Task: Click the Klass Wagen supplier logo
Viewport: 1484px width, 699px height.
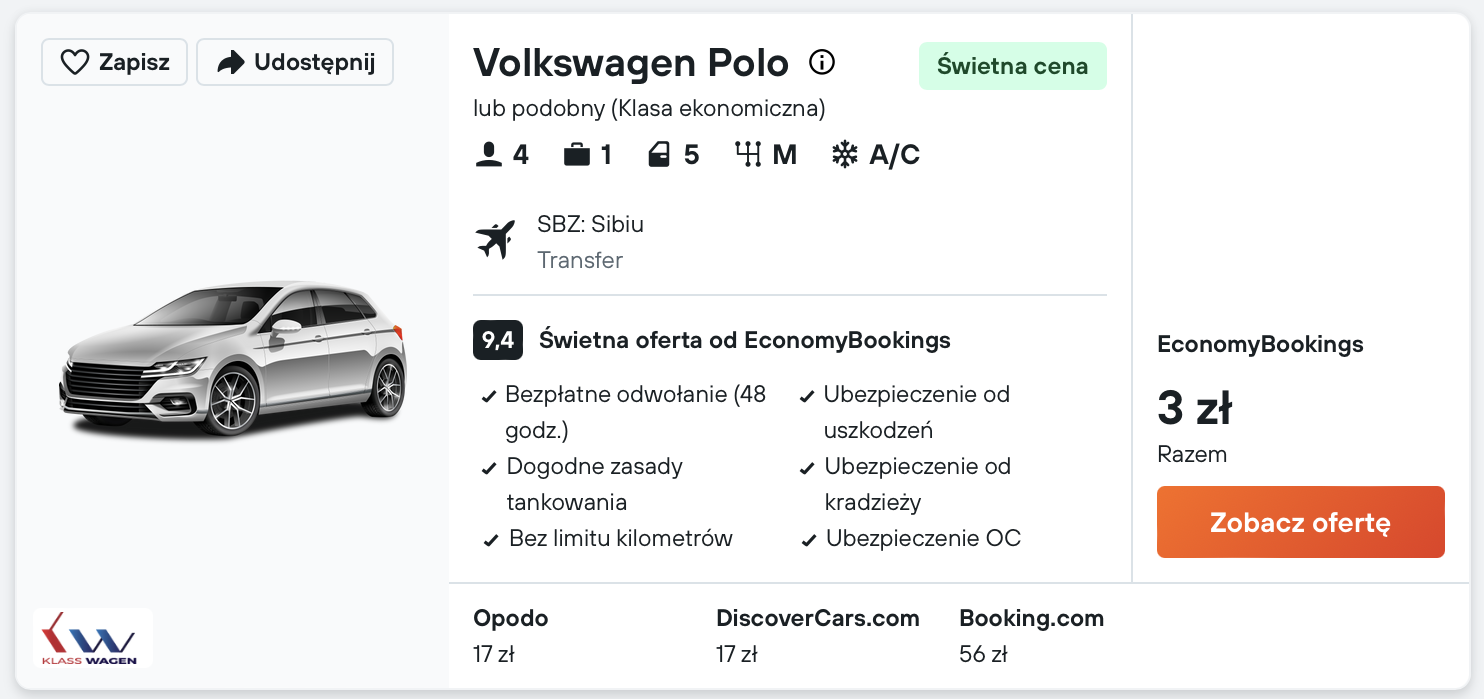Action: point(93,637)
